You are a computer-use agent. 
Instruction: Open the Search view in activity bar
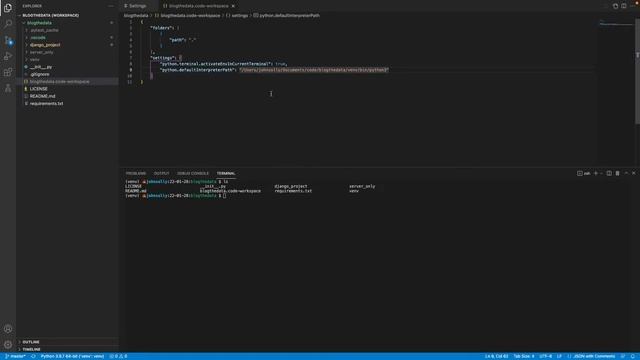point(8,24)
